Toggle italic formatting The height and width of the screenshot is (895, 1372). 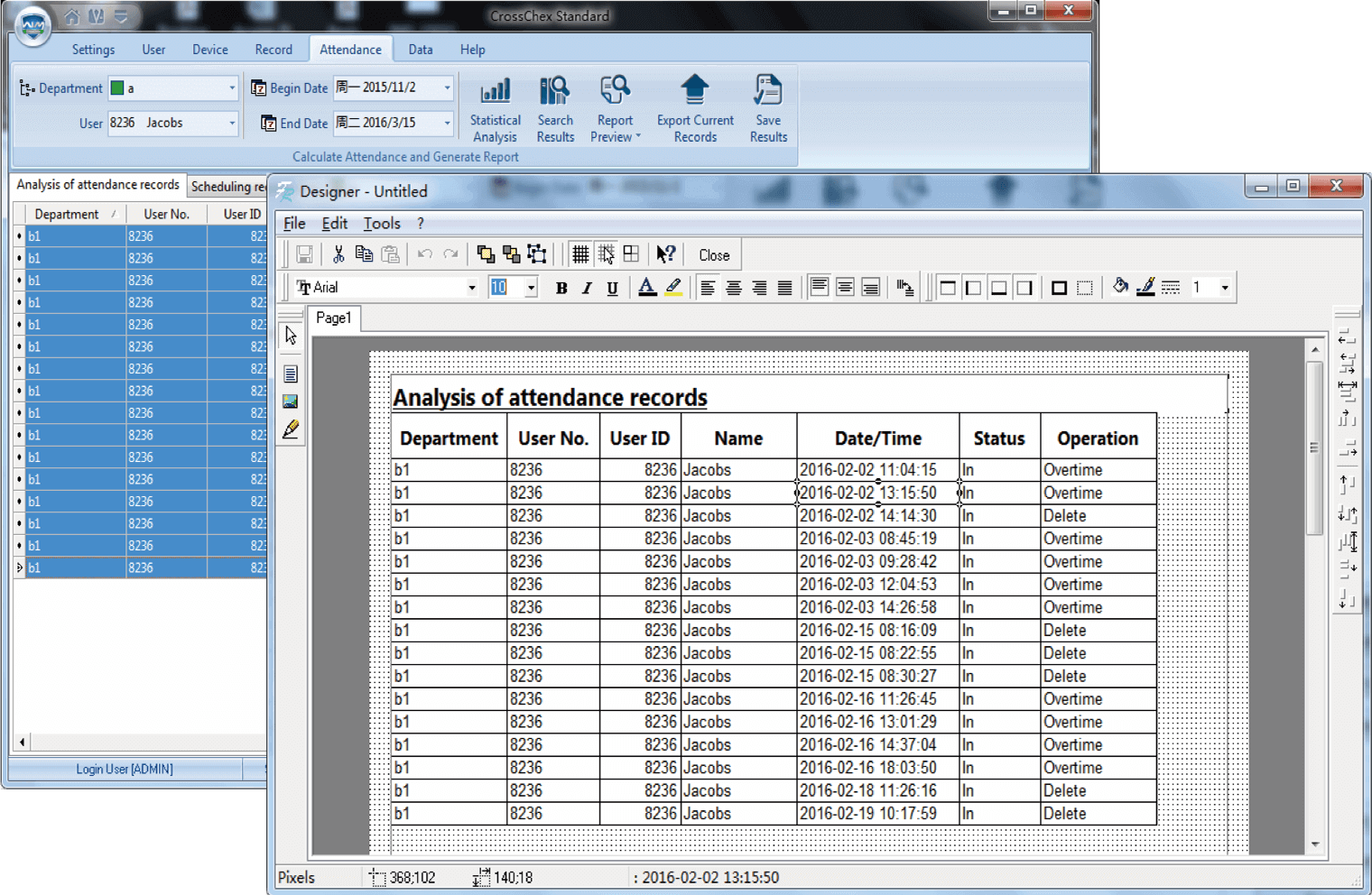[587, 288]
